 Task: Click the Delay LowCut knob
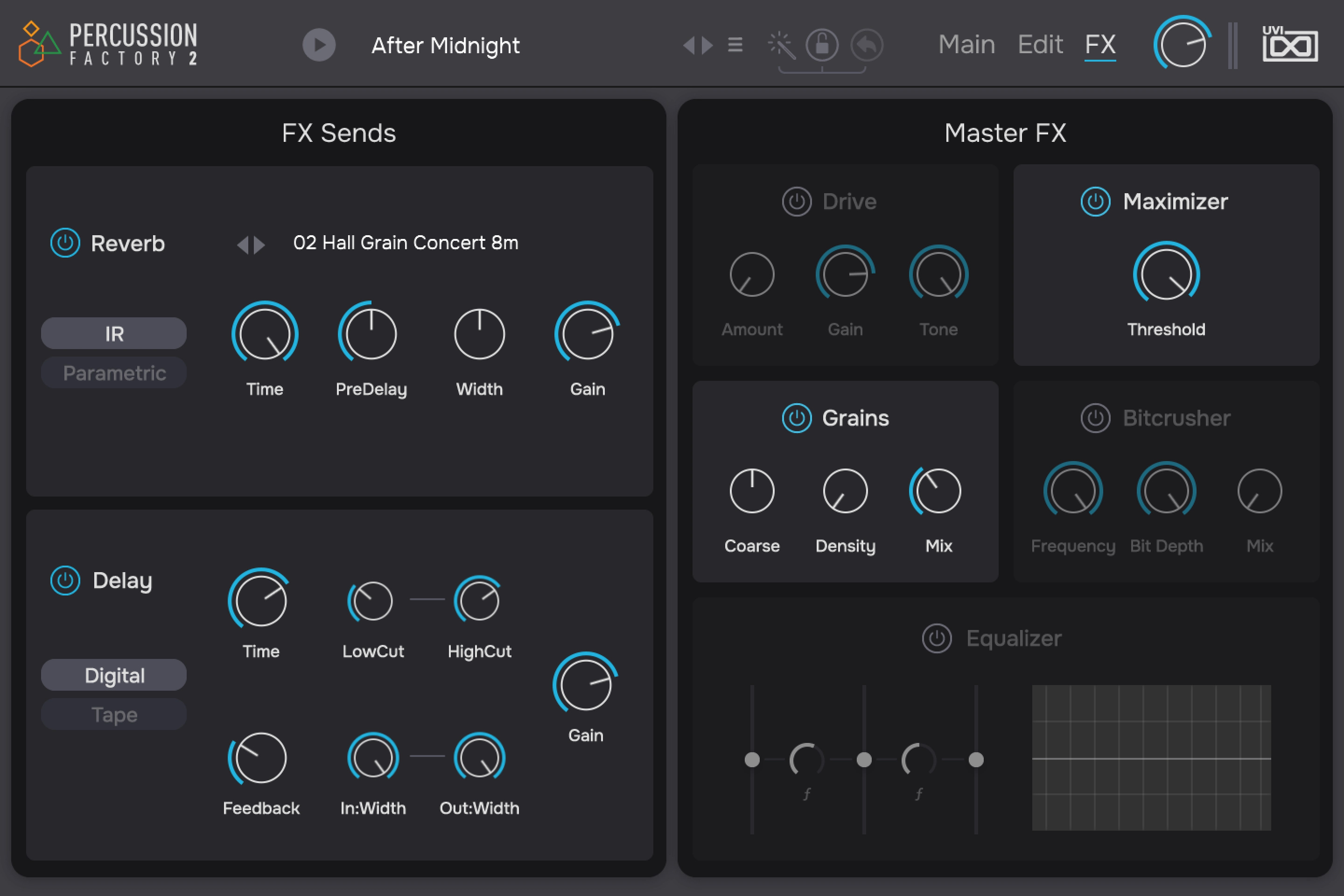tap(372, 601)
